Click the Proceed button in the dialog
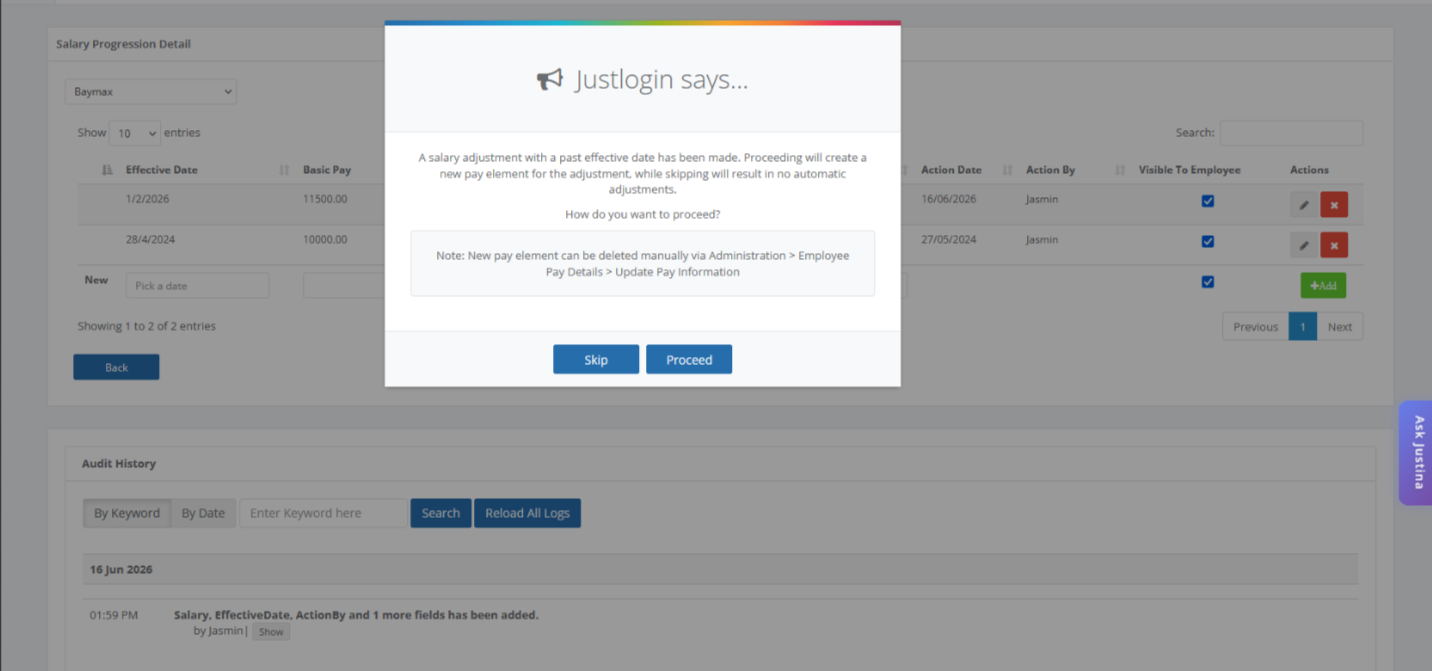 point(689,359)
